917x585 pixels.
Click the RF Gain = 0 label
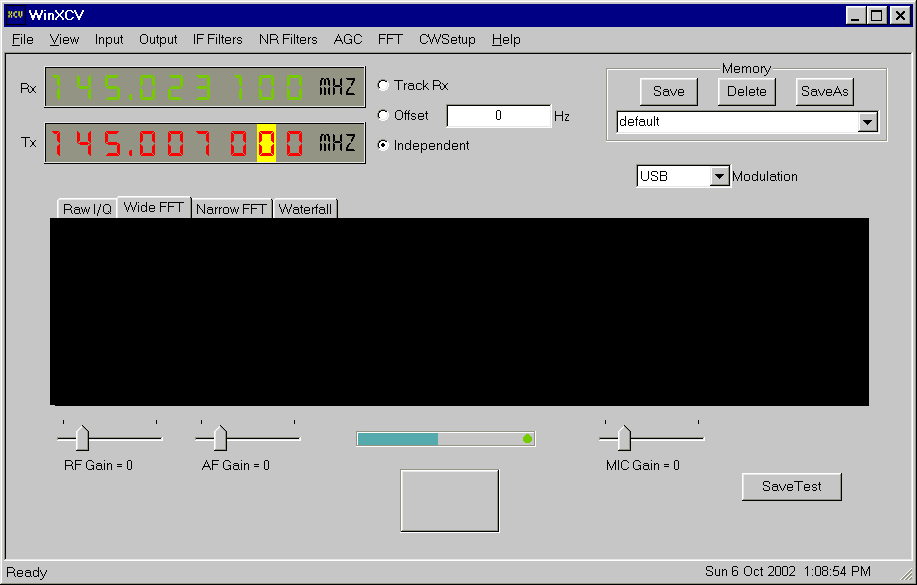click(x=98, y=465)
